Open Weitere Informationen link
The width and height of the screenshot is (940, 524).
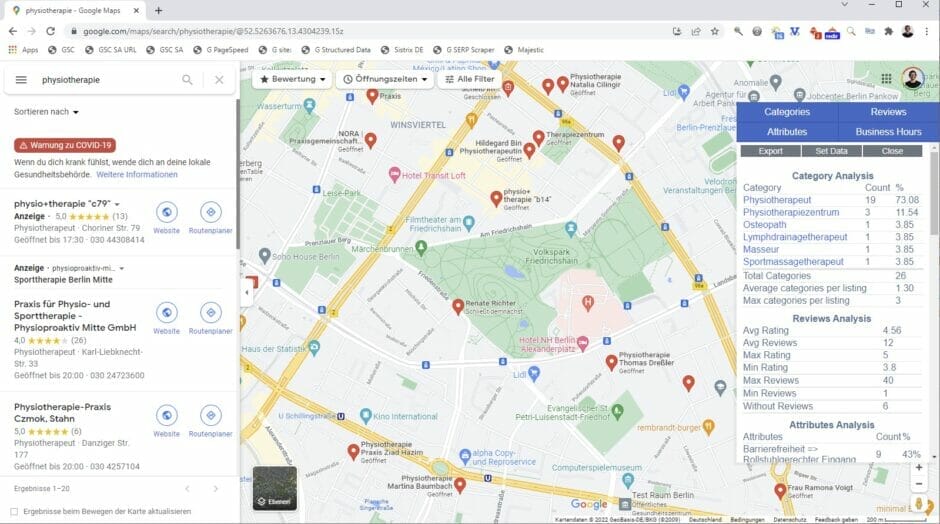click(x=137, y=174)
